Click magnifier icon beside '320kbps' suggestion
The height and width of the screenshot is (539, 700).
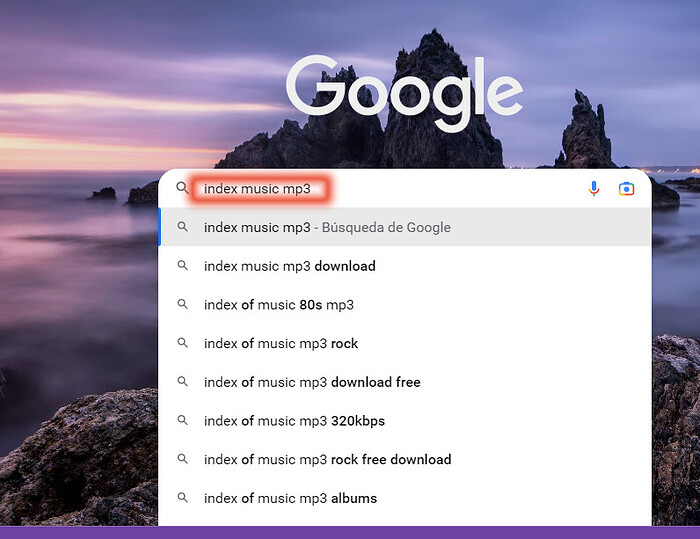point(182,420)
